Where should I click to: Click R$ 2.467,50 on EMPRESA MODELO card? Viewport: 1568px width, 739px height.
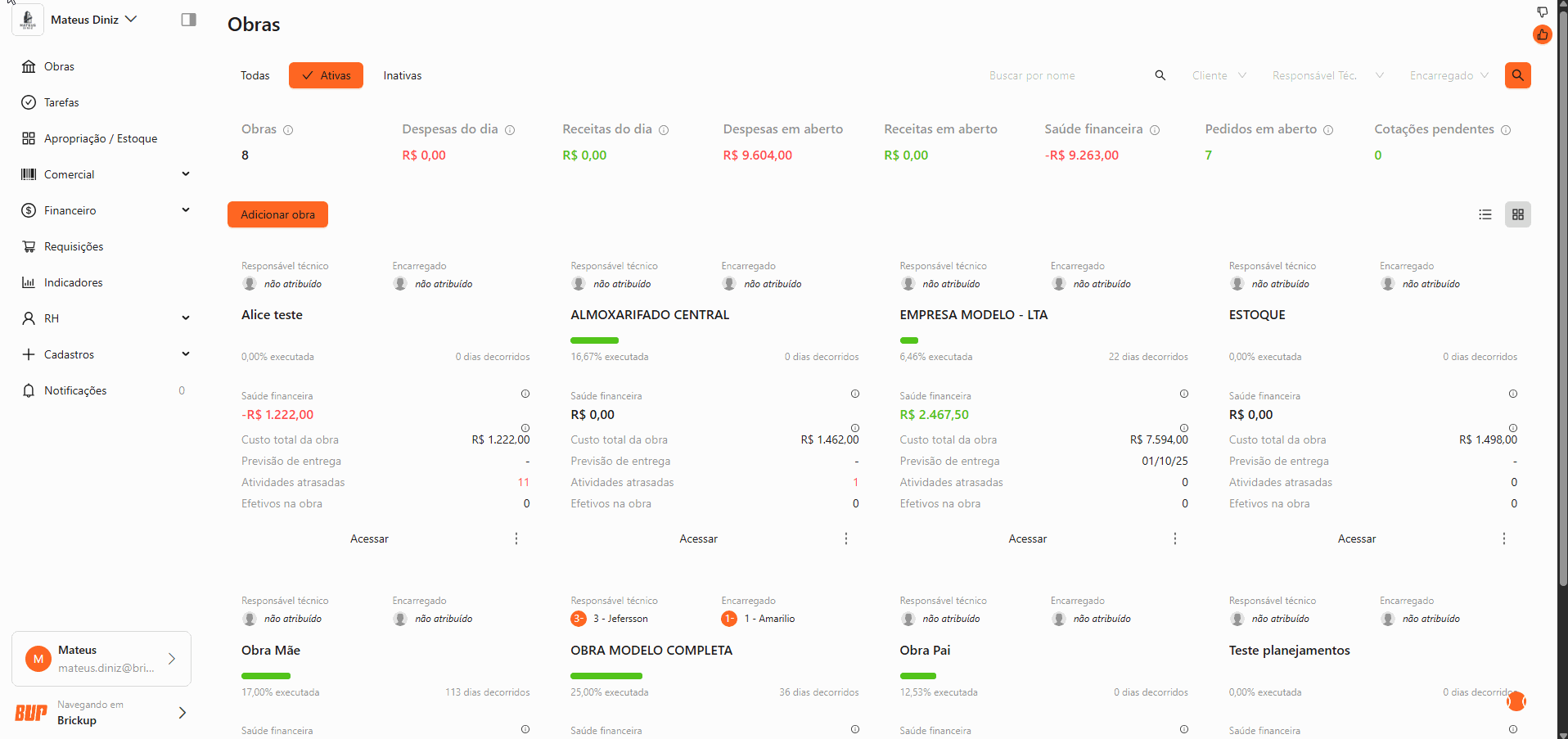coord(934,415)
